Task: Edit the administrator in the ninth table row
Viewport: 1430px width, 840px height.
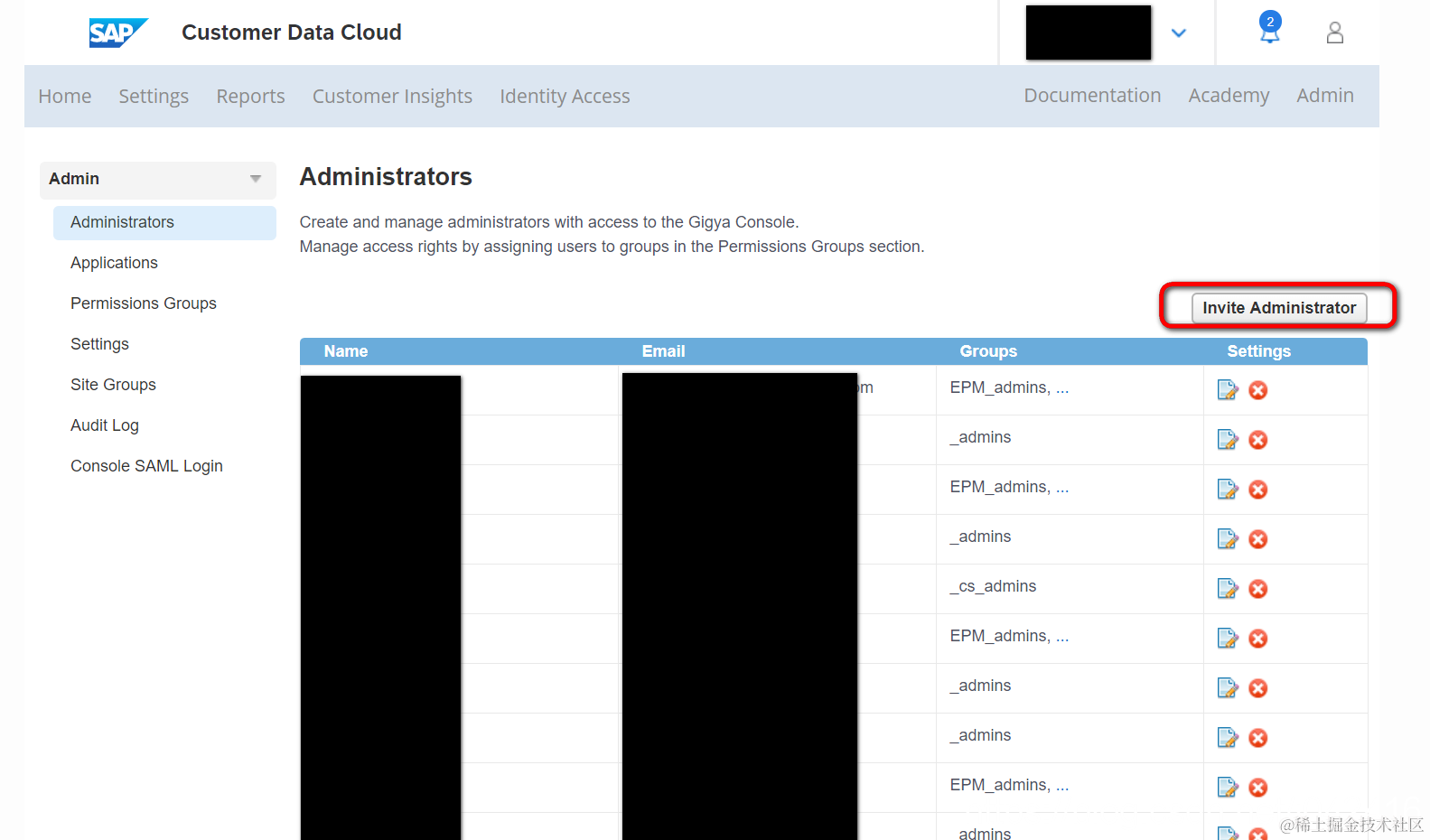Action: point(1228,788)
